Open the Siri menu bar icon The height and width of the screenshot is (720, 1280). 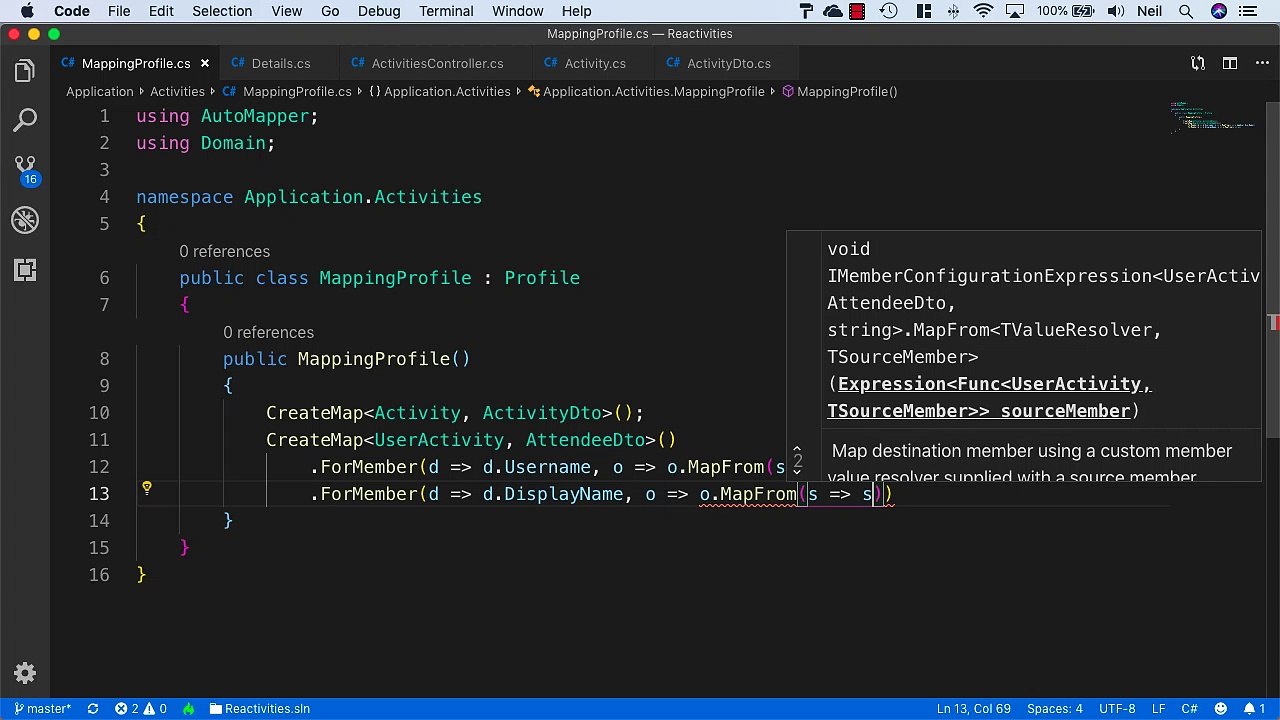(x=1219, y=11)
